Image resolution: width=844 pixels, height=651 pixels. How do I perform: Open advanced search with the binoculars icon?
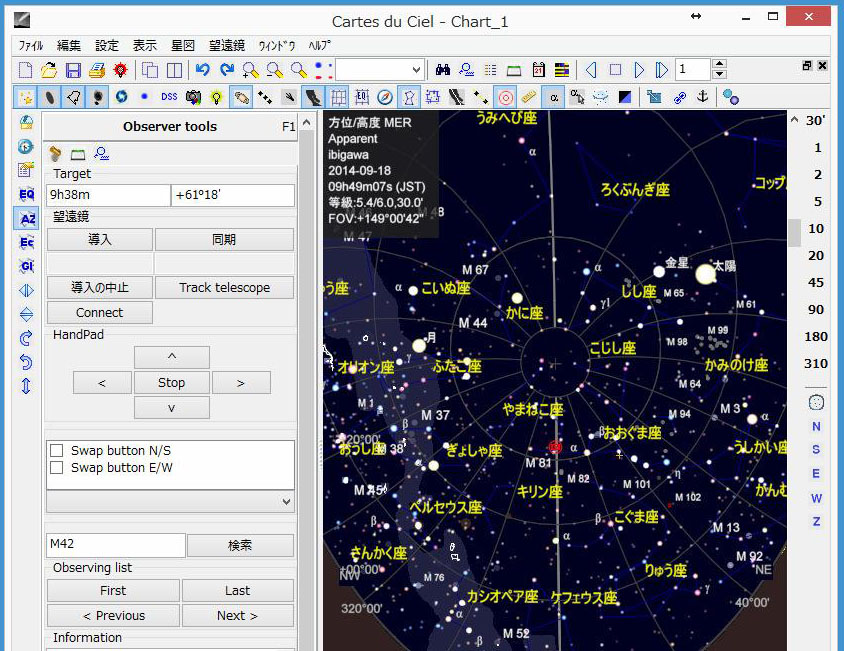coord(442,70)
